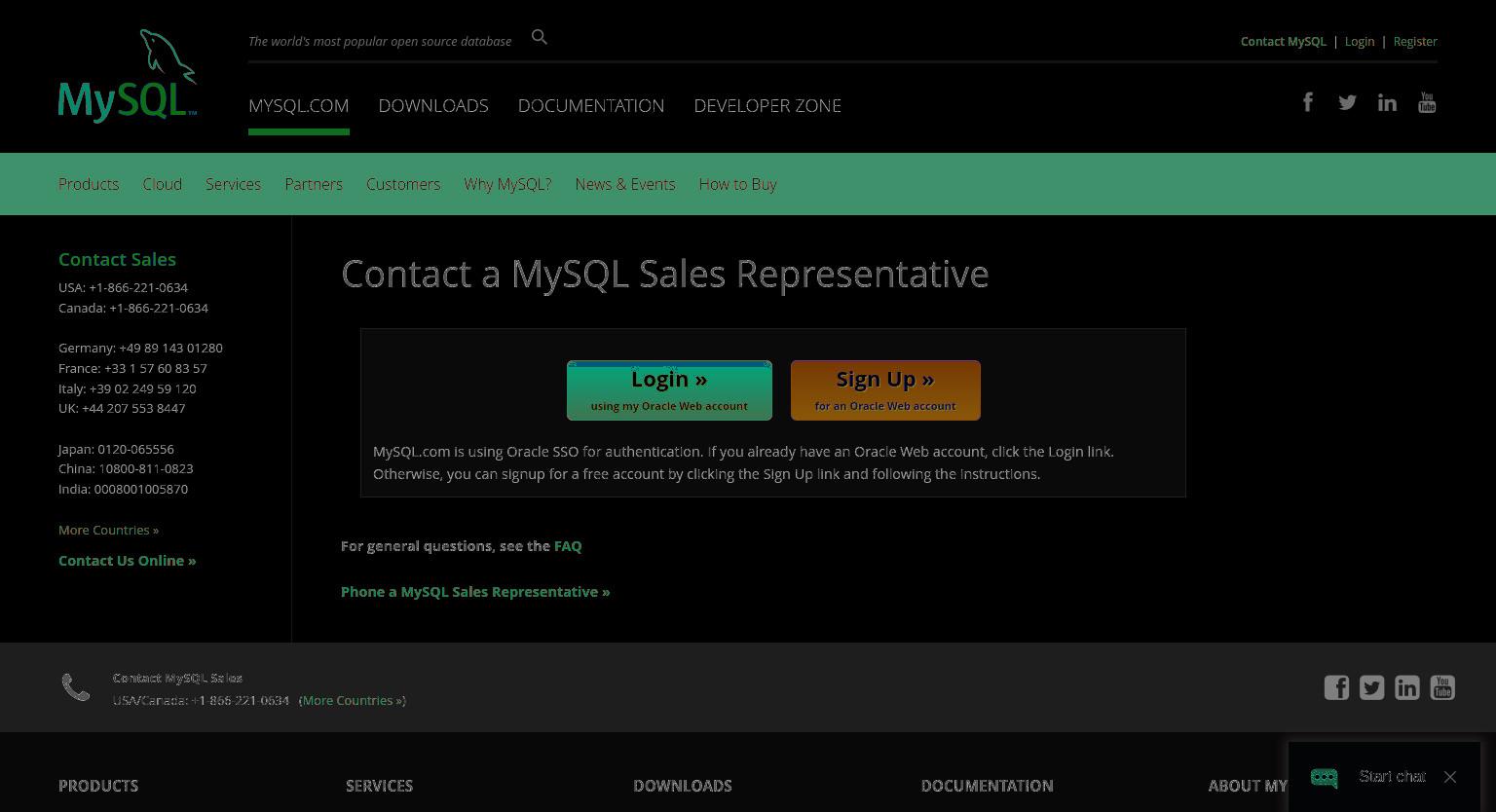1496x812 pixels.
Task: Select the DEVELOPER ZONE tab
Action: pyautogui.click(x=767, y=105)
